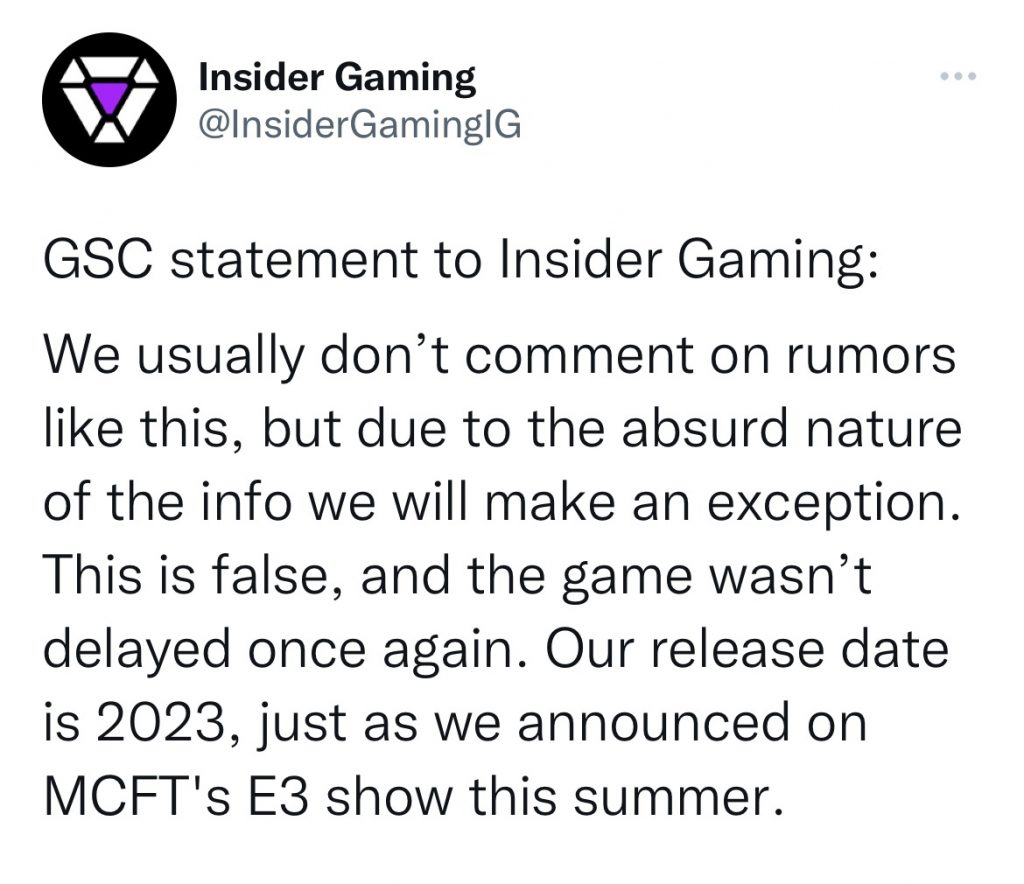Click the word 'absurd' in the tweet
The width and height of the screenshot is (1024, 884).
click(705, 429)
